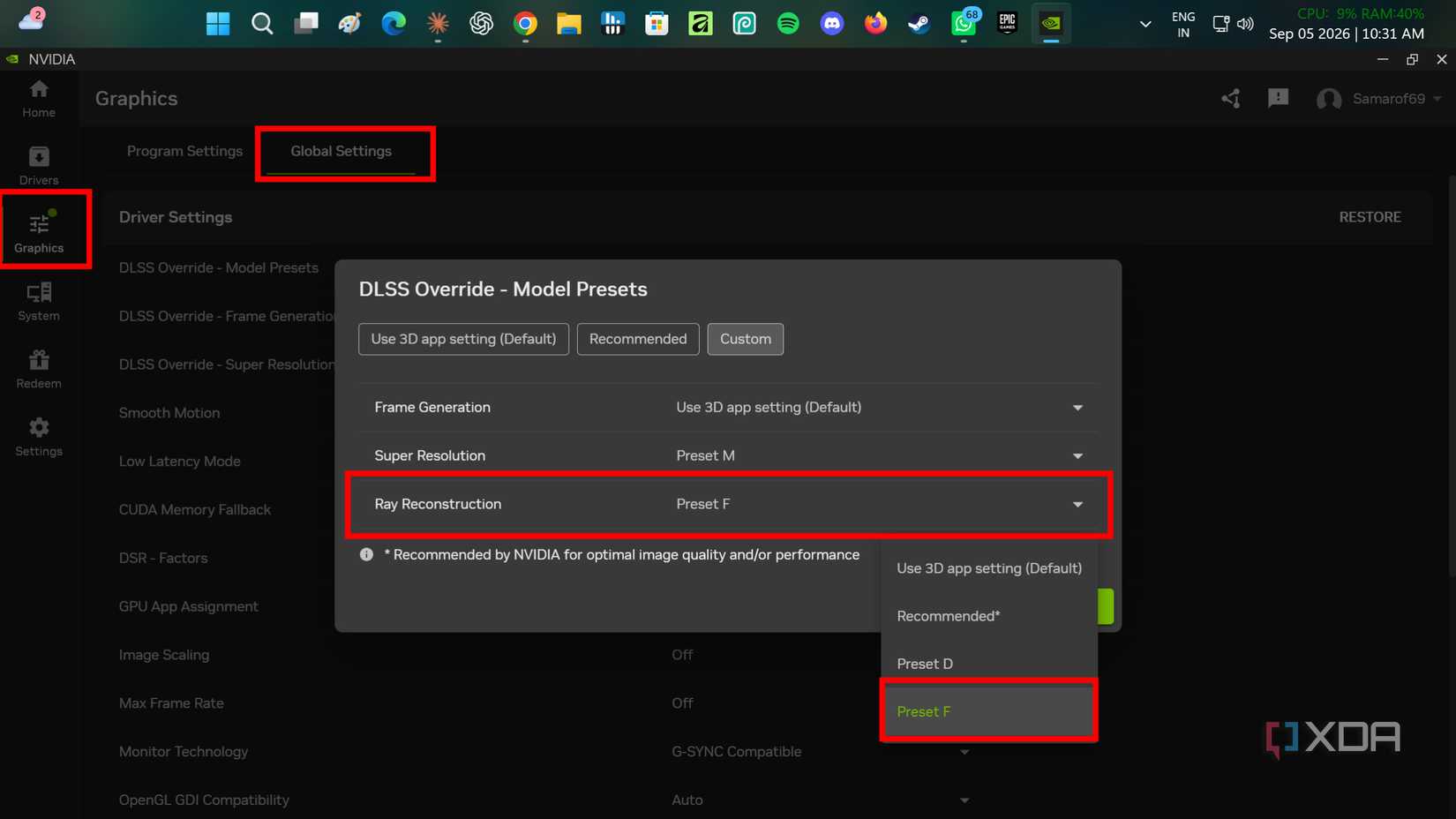Expand the OpenGL GDI Compatibility dropdown arrow
The width and height of the screenshot is (1456, 819).
964,800
